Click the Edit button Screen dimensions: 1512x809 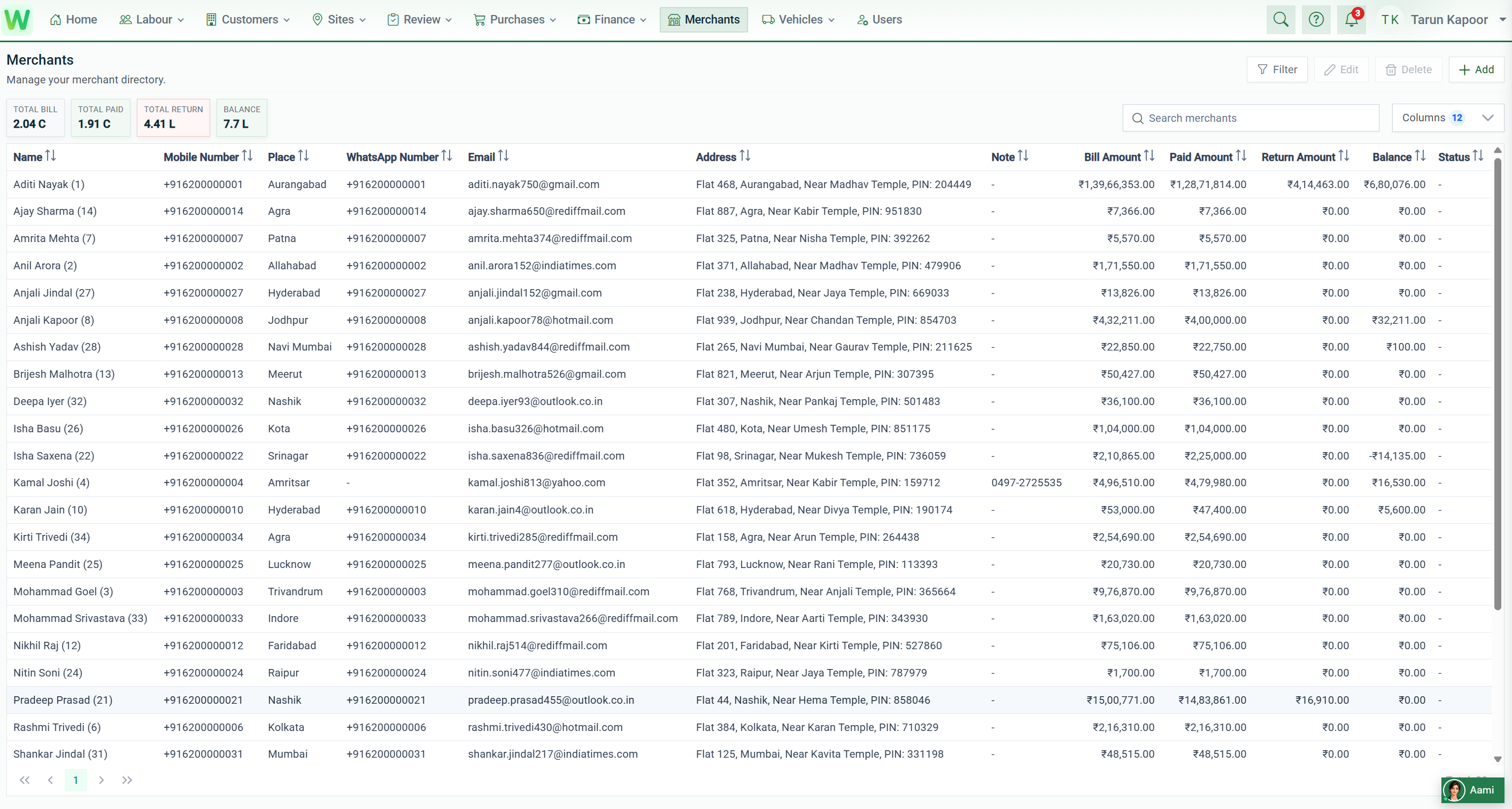[1341, 69]
